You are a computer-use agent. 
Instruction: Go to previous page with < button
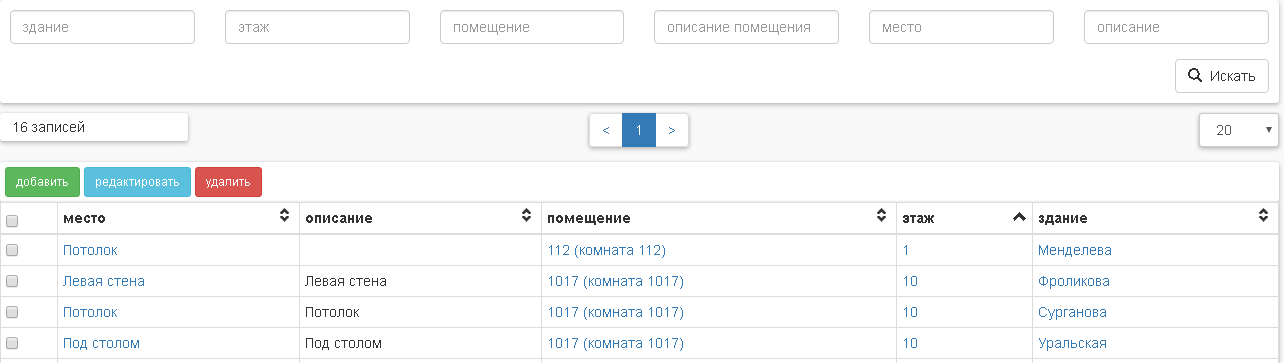tap(606, 130)
